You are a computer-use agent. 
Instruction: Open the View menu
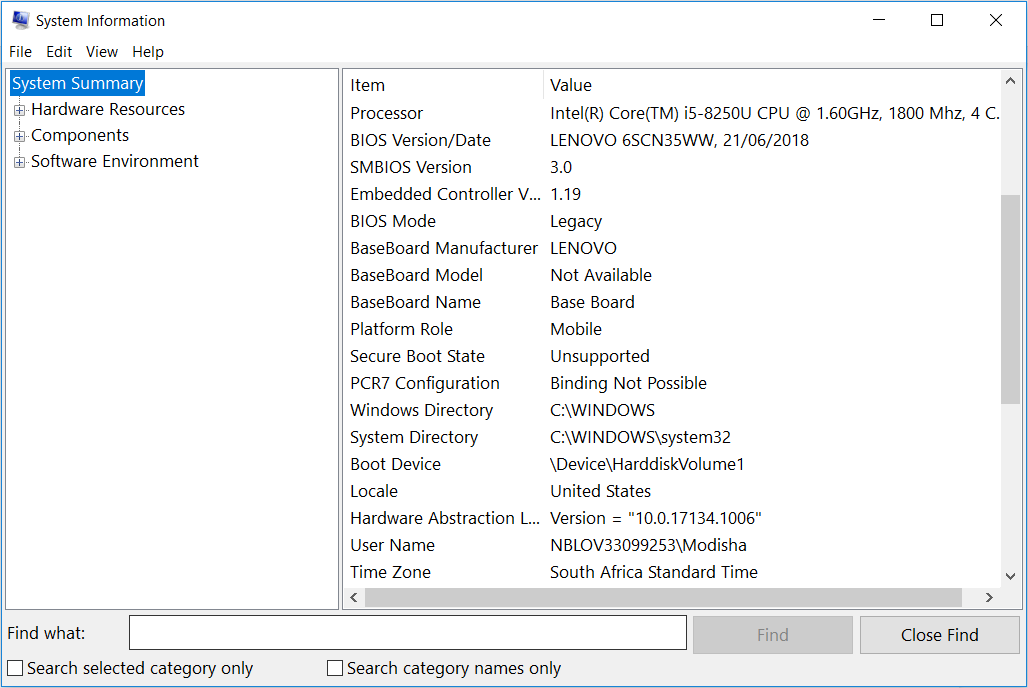pyautogui.click(x=101, y=52)
